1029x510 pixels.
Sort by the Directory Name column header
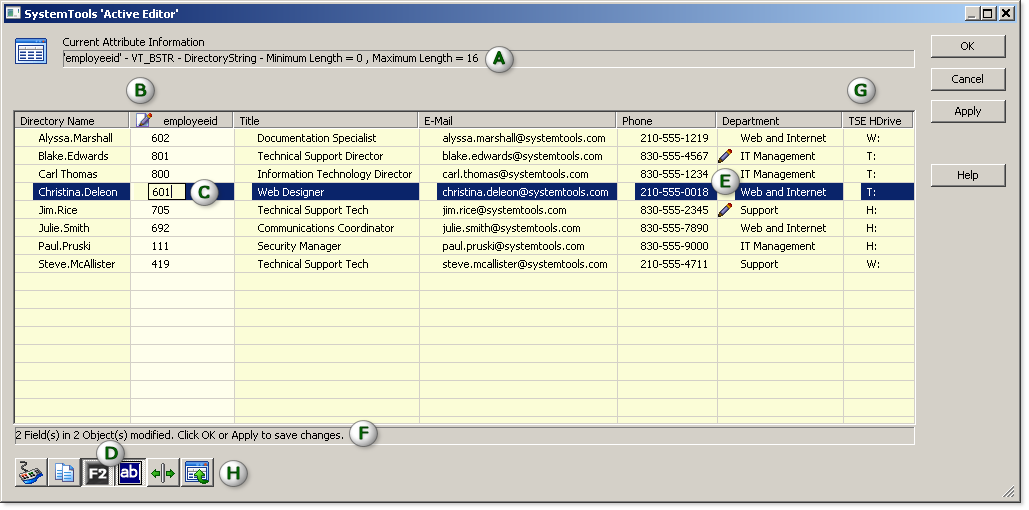point(72,121)
